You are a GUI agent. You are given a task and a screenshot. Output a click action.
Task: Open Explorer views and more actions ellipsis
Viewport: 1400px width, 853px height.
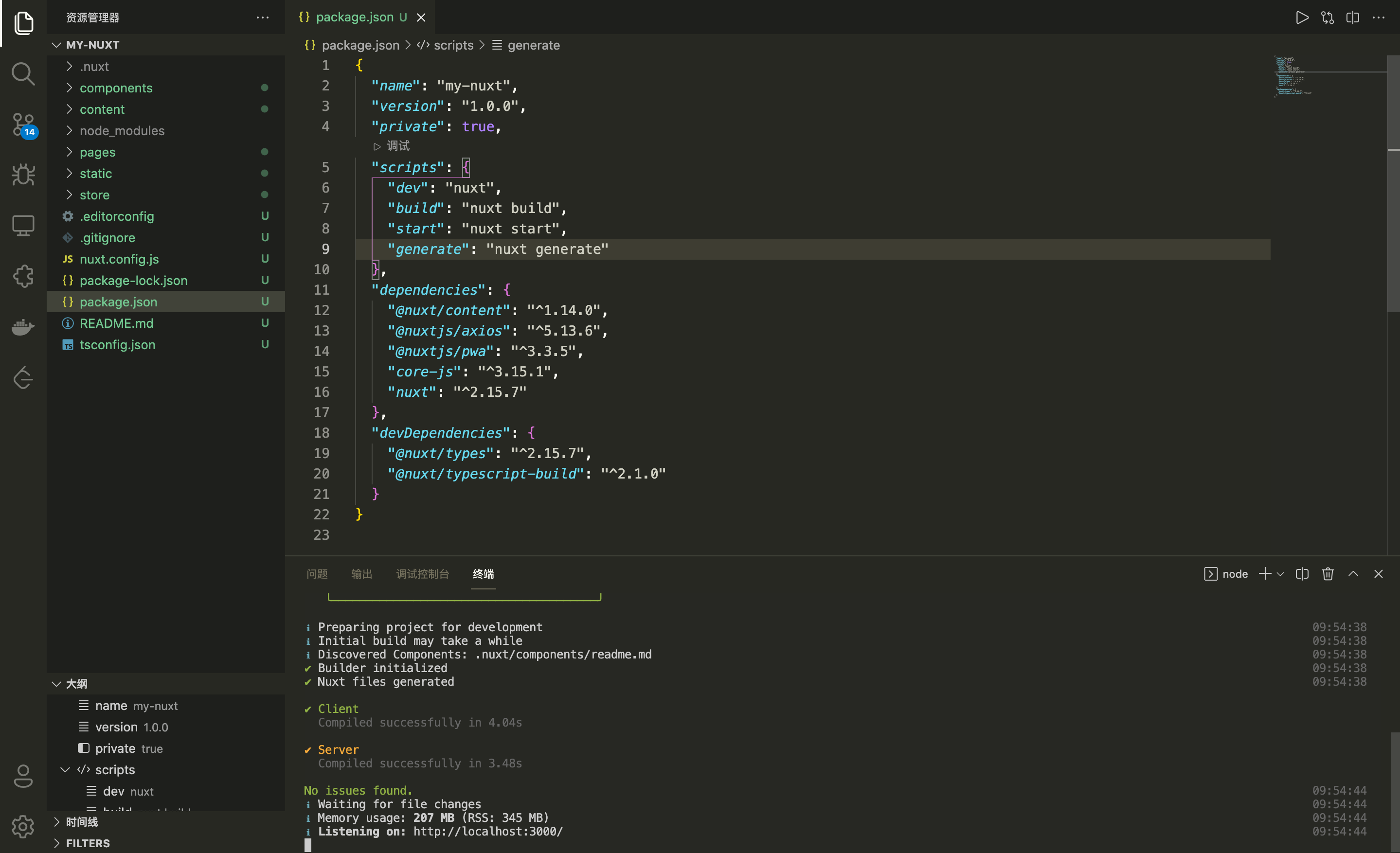point(263,18)
